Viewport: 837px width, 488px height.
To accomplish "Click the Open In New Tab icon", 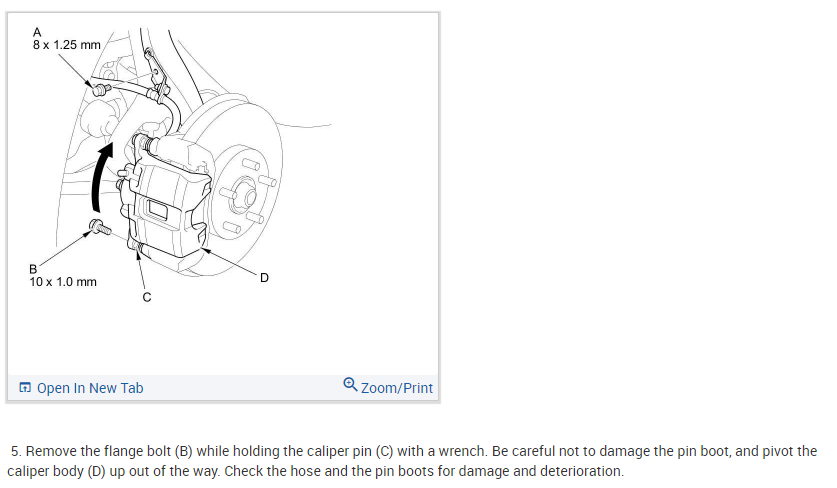I will pyautogui.click(x=25, y=388).
